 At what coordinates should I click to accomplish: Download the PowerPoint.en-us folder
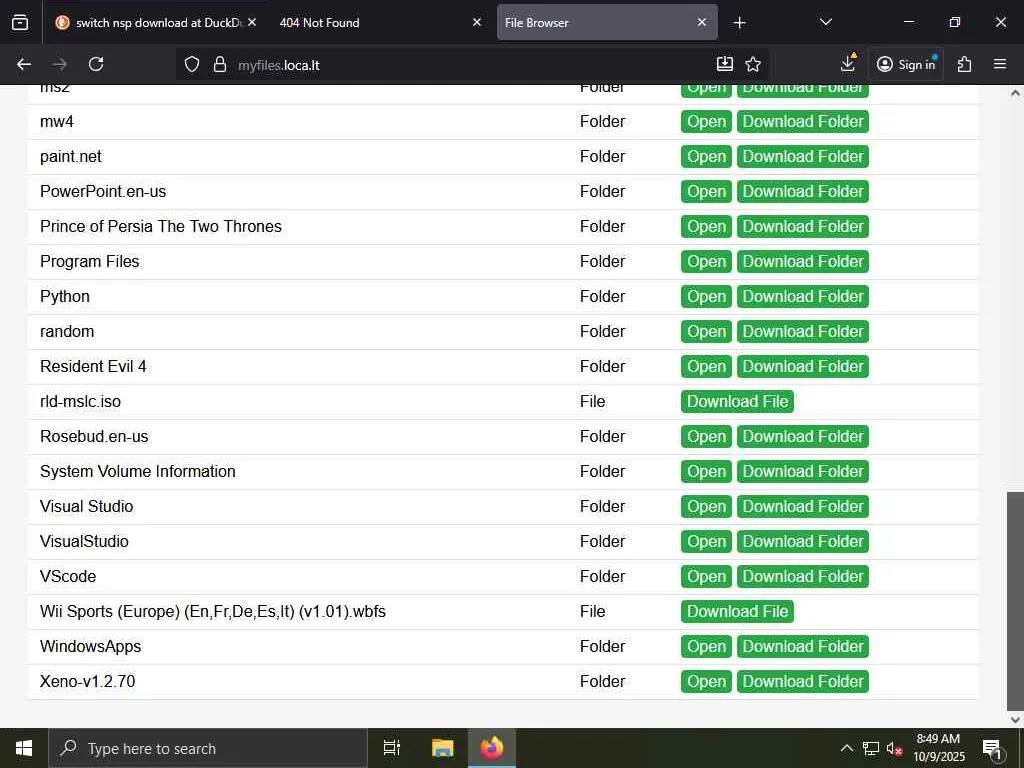pos(803,191)
